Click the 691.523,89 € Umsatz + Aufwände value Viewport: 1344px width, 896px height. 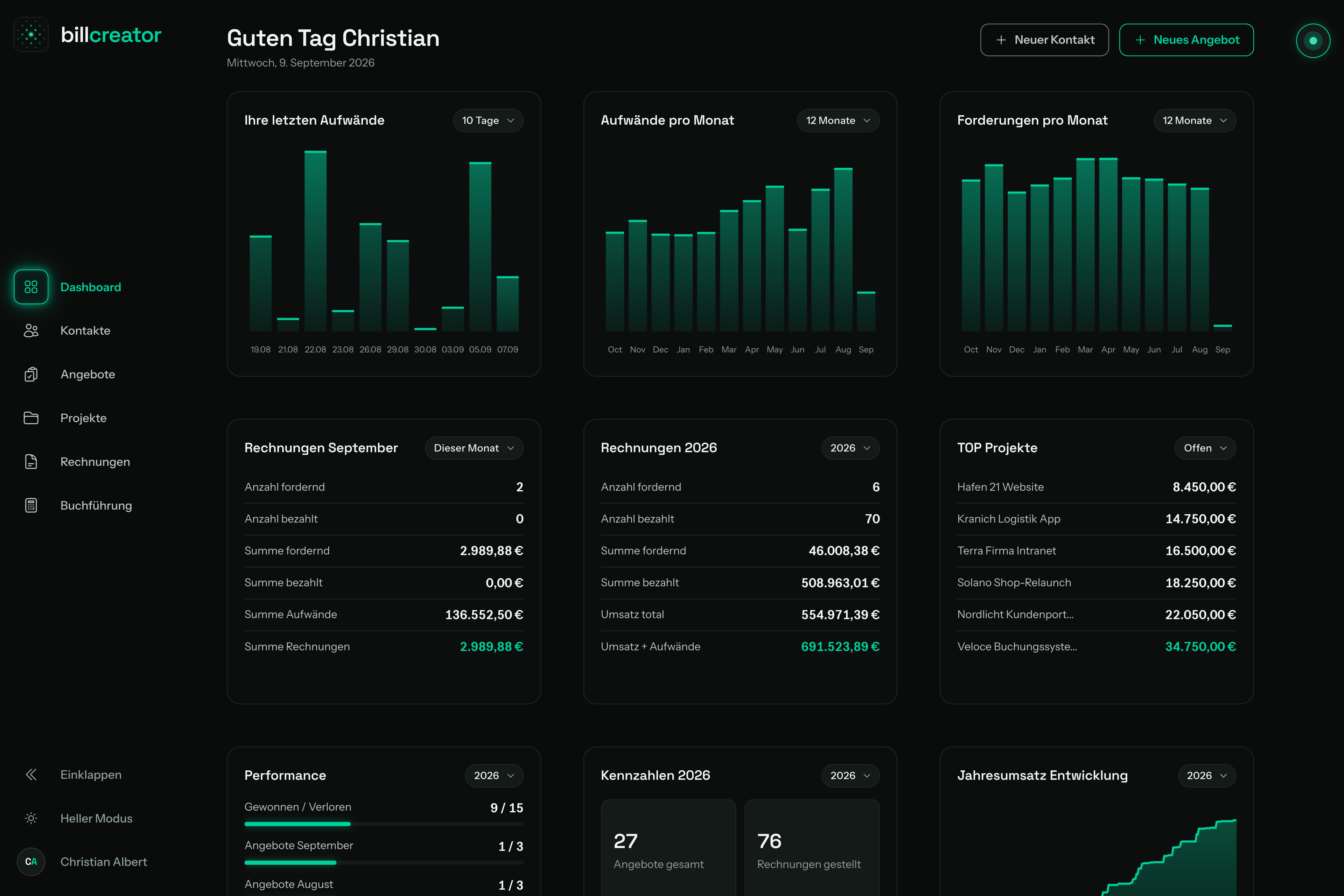click(840, 647)
